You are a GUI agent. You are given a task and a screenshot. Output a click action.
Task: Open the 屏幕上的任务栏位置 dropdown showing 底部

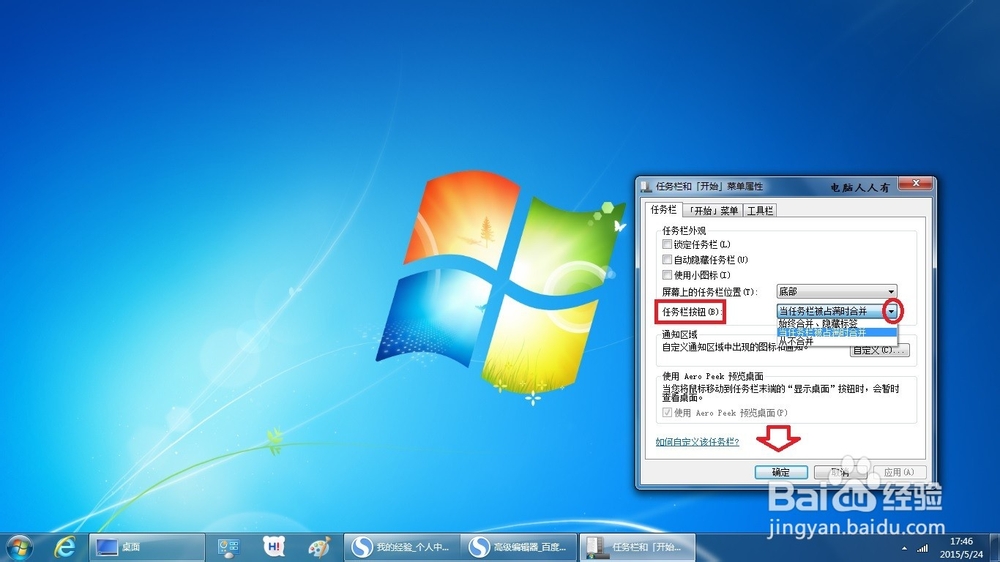tap(837, 292)
